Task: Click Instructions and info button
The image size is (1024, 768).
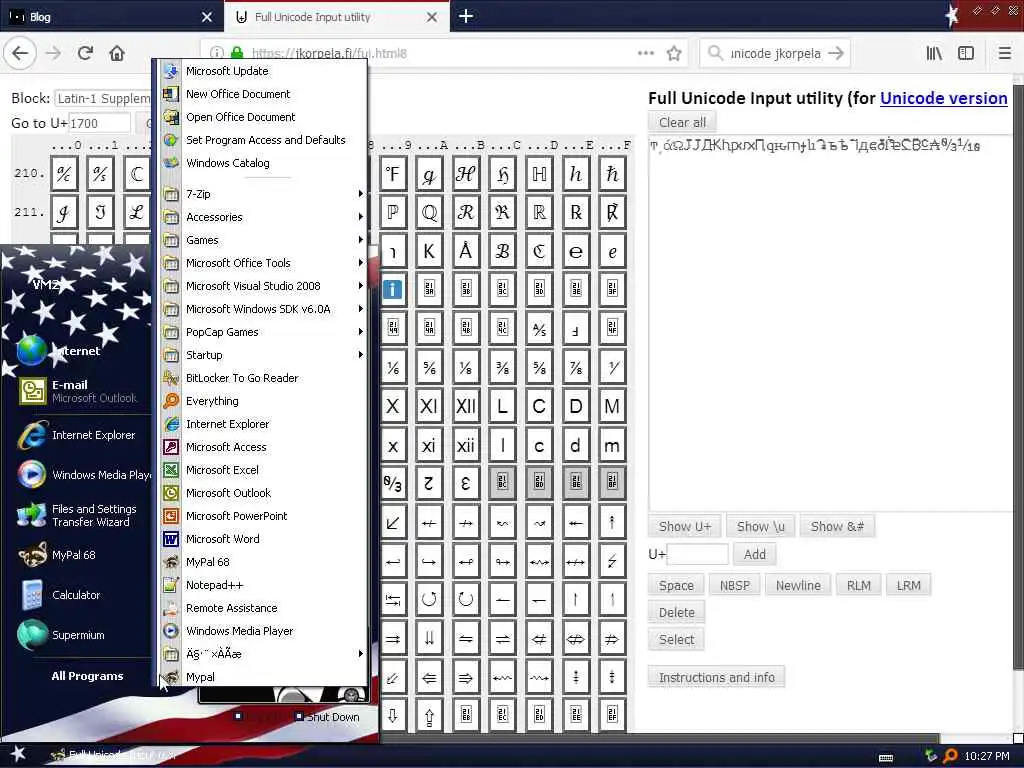Action: coord(716,677)
